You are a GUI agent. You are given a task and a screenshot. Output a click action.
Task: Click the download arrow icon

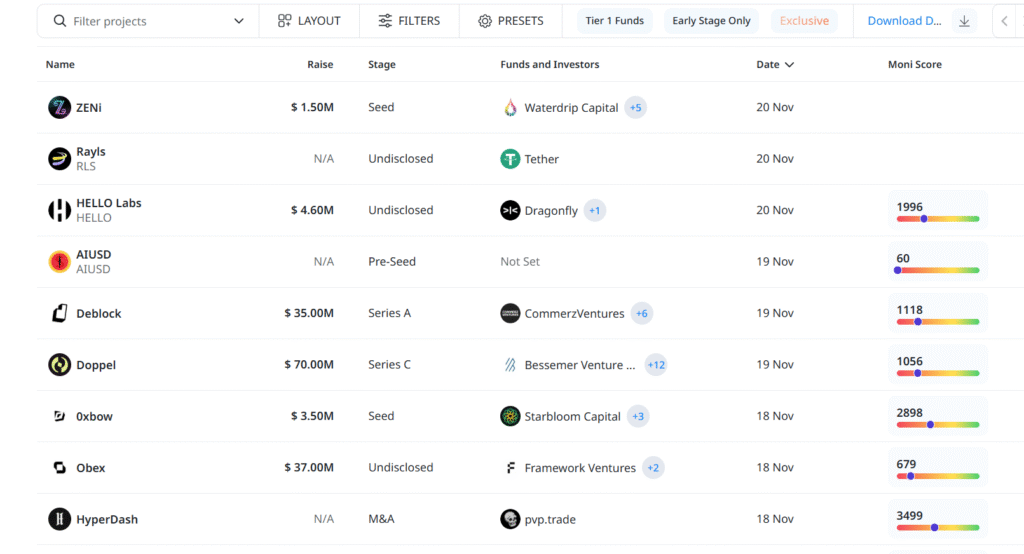click(x=964, y=21)
